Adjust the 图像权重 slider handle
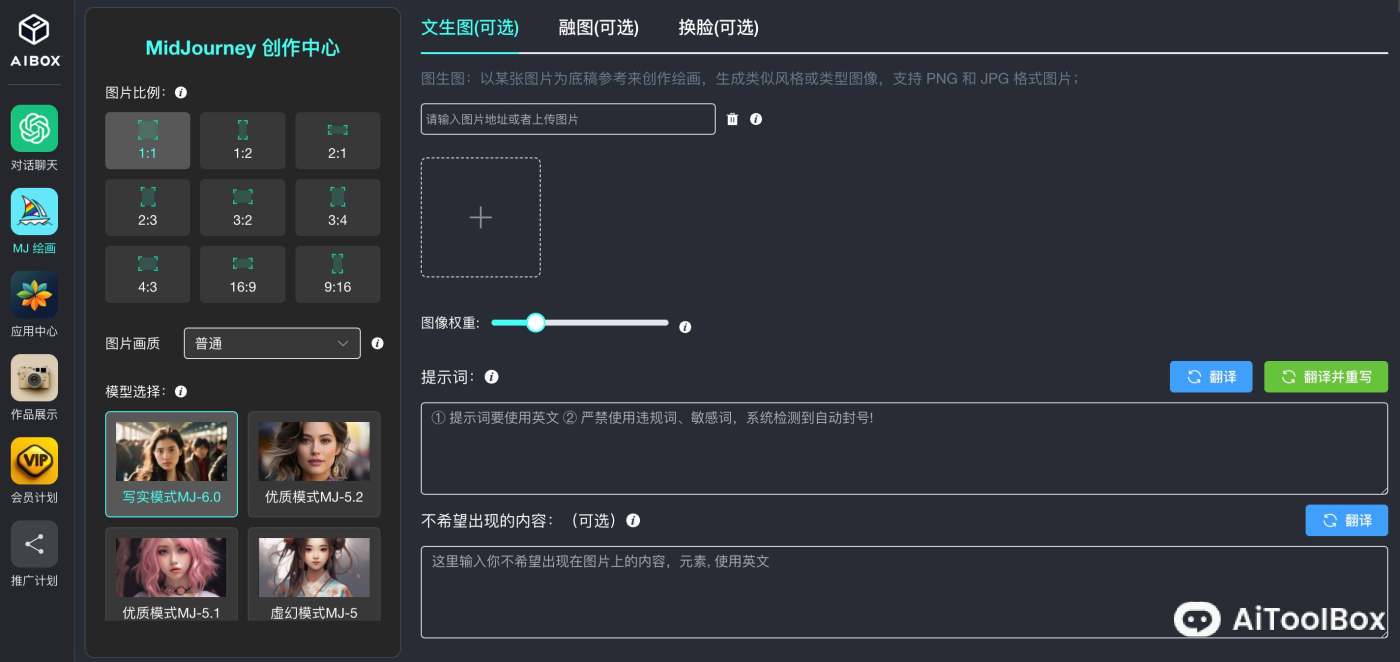1400x662 pixels. tap(535, 322)
